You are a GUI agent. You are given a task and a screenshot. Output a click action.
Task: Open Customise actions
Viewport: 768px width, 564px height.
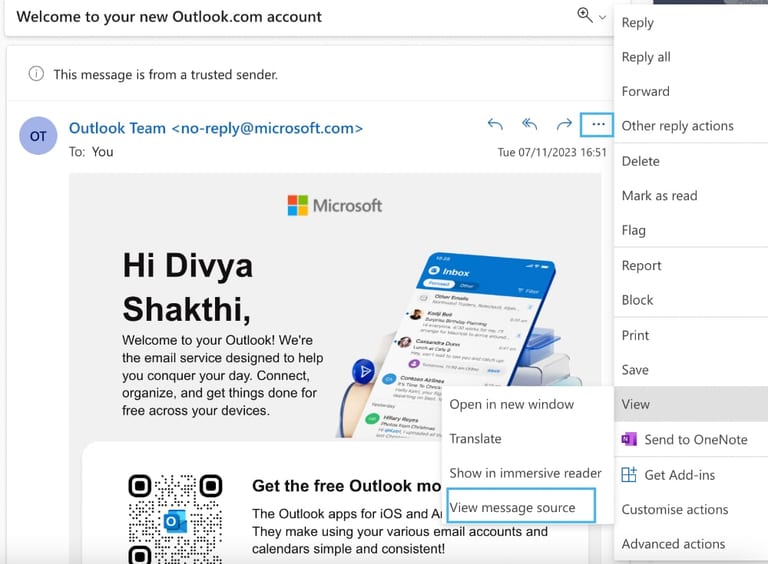[691, 509]
